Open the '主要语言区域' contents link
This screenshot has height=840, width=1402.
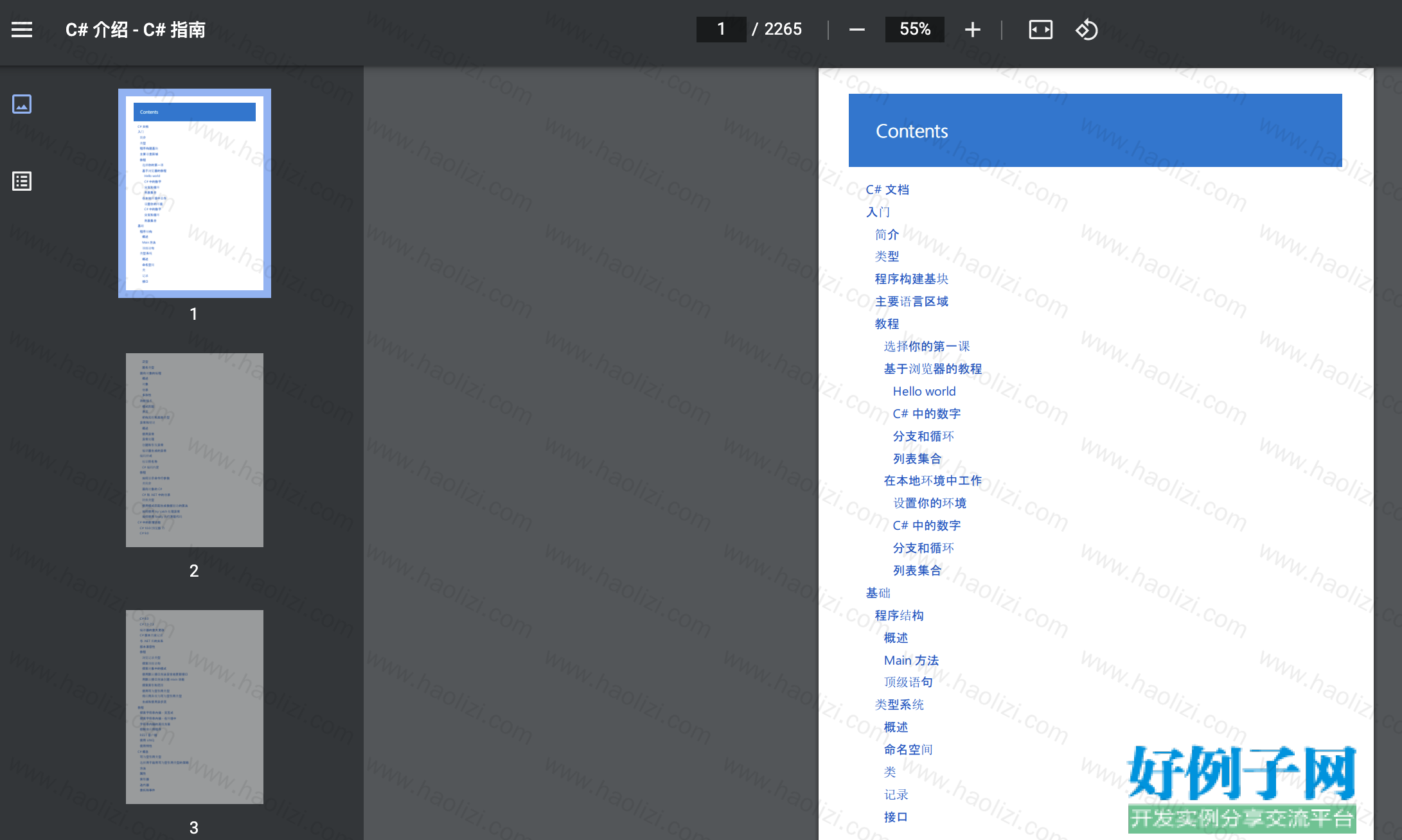point(912,301)
